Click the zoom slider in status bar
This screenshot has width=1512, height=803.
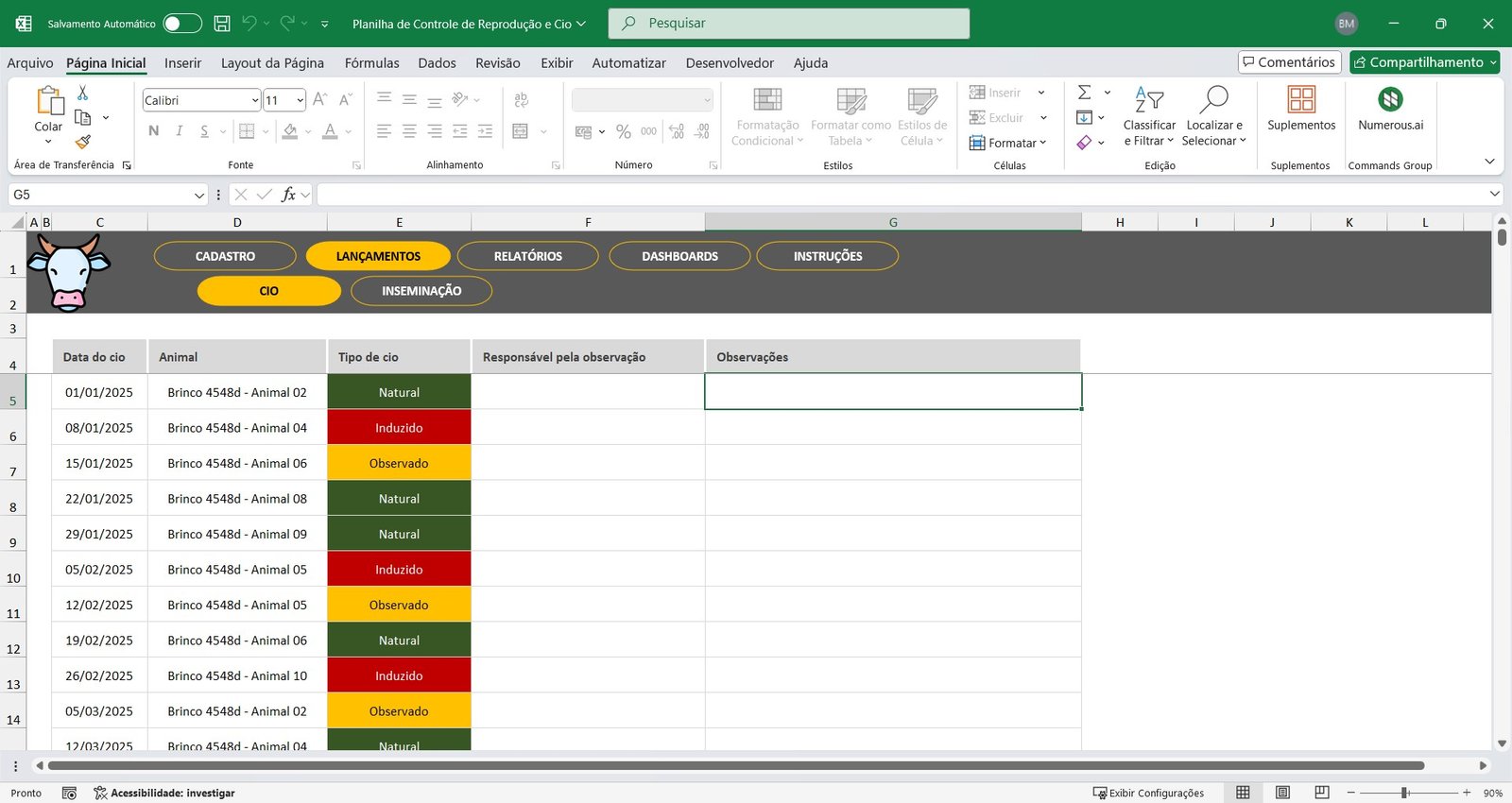[x=1405, y=793]
